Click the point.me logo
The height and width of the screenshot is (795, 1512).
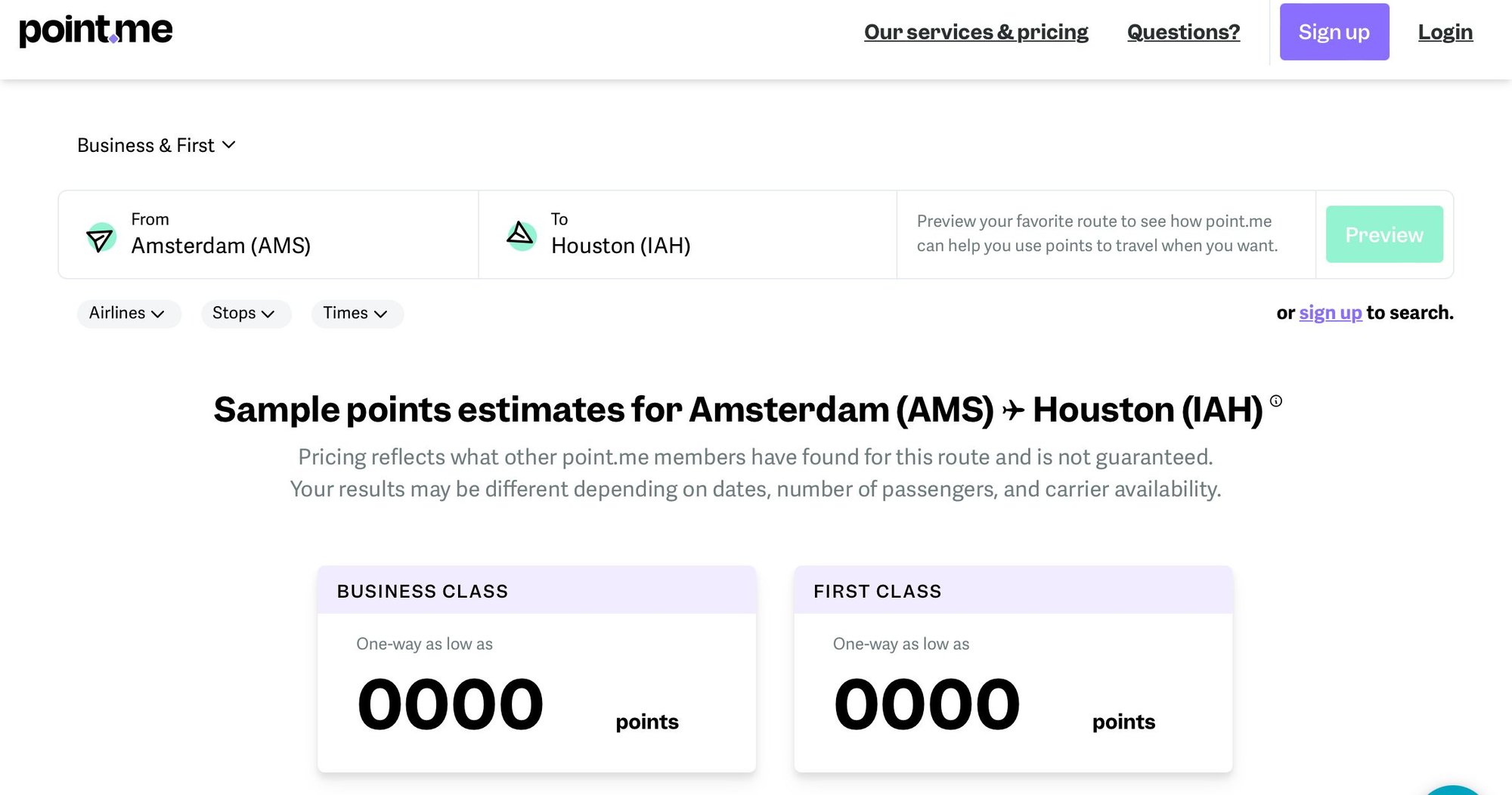coord(96,30)
